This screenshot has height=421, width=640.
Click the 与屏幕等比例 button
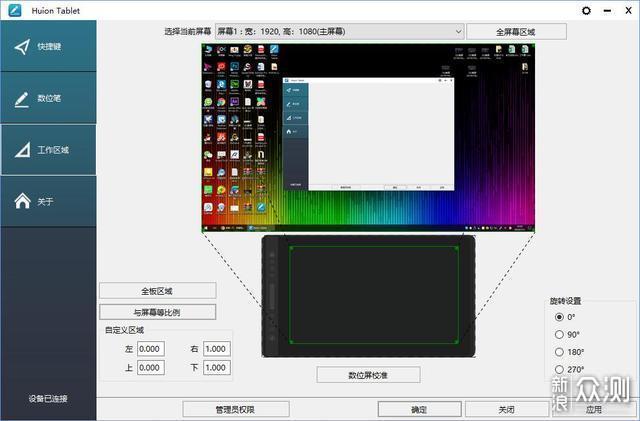pyautogui.click(x=158, y=312)
